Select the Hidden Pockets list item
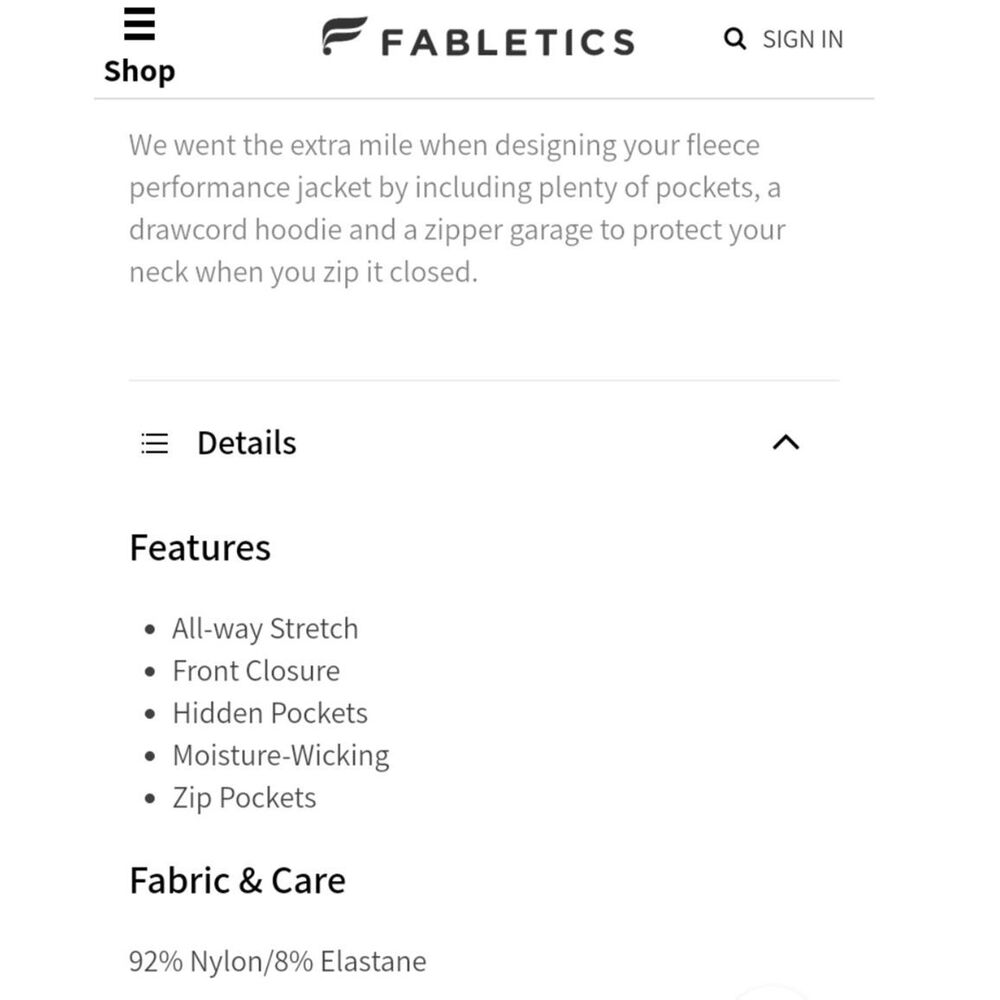 click(270, 713)
